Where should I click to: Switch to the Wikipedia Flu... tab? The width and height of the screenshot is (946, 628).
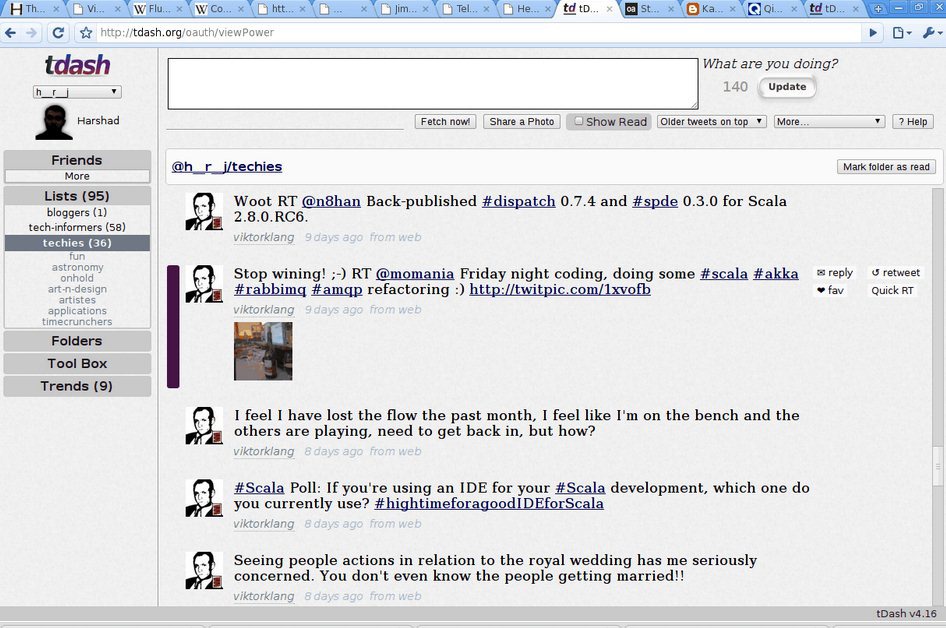pyautogui.click(x=157, y=9)
